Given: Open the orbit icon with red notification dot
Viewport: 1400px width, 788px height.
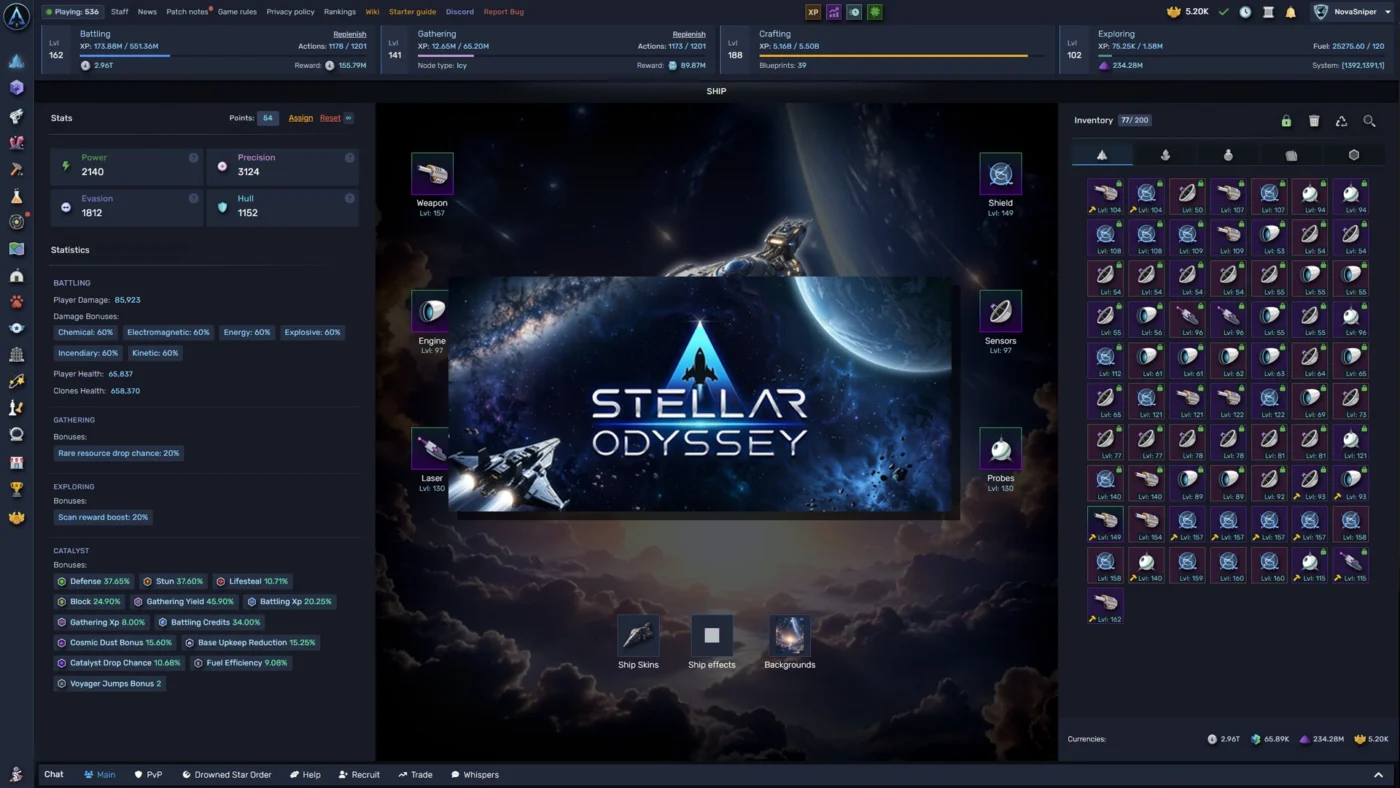Looking at the screenshot, I should pyautogui.click(x=16, y=222).
